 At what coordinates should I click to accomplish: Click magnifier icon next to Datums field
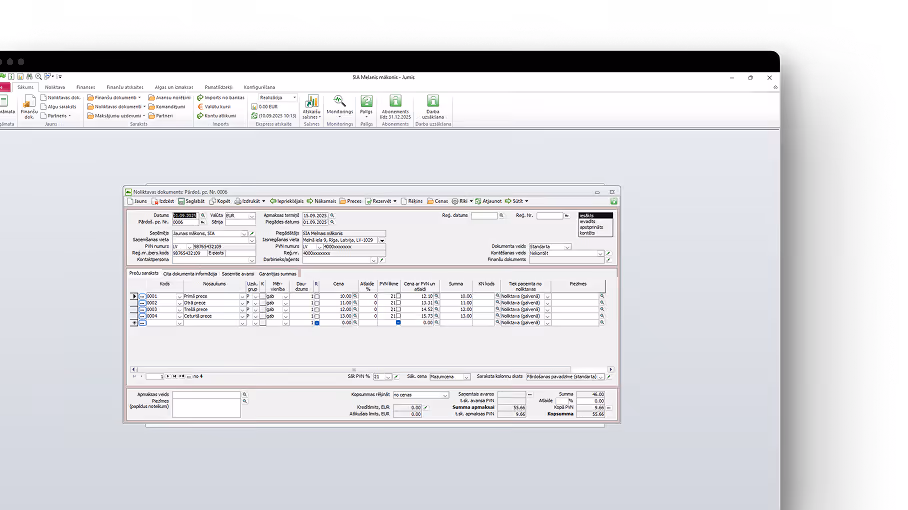pyautogui.click(x=203, y=215)
